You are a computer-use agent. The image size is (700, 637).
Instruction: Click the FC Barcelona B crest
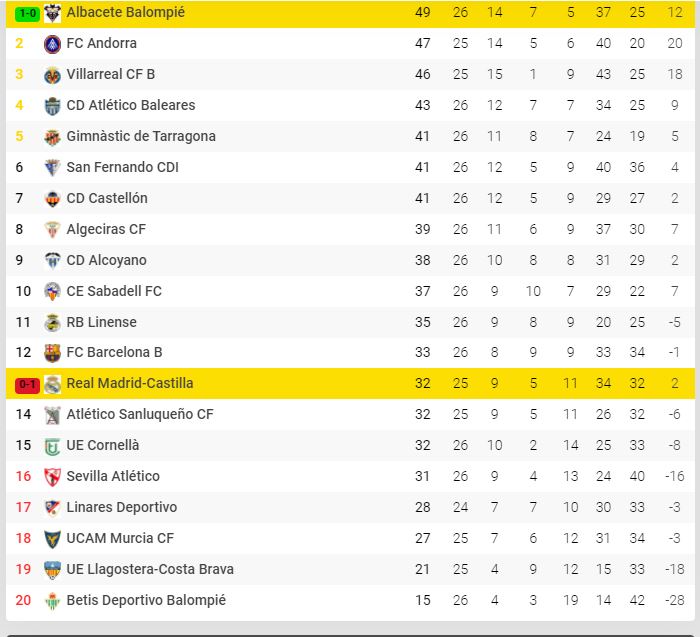[53, 353]
